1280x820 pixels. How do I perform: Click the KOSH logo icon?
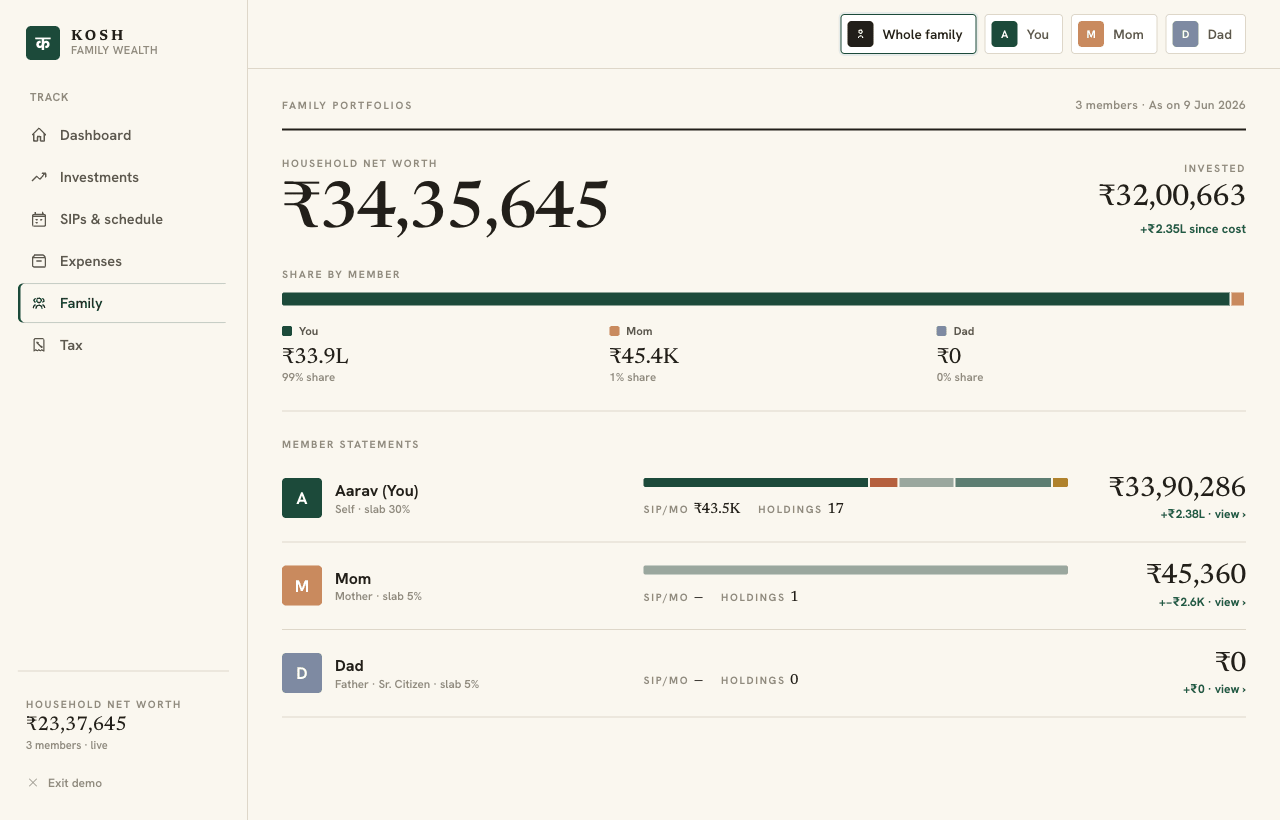(43, 43)
